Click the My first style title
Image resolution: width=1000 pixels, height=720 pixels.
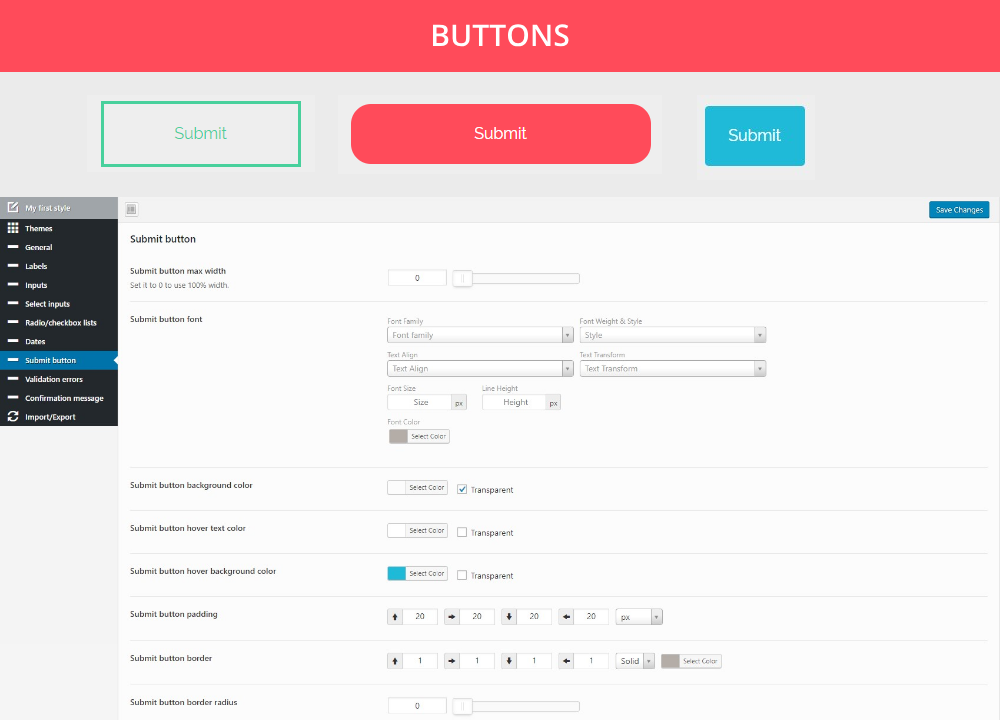pos(48,208)
